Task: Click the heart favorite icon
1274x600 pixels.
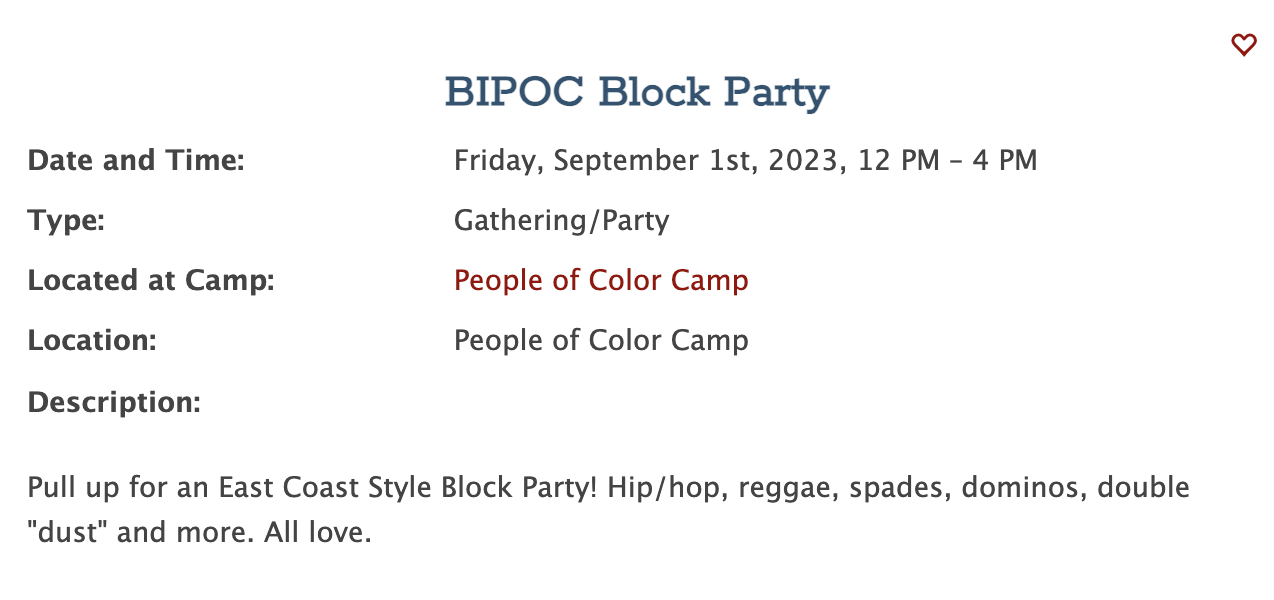Action: click(x=1243, y=45)
